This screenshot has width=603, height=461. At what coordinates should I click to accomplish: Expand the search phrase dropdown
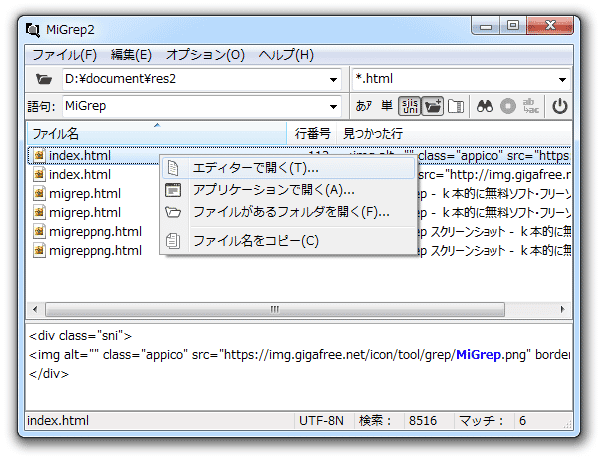tap(333, 107)
